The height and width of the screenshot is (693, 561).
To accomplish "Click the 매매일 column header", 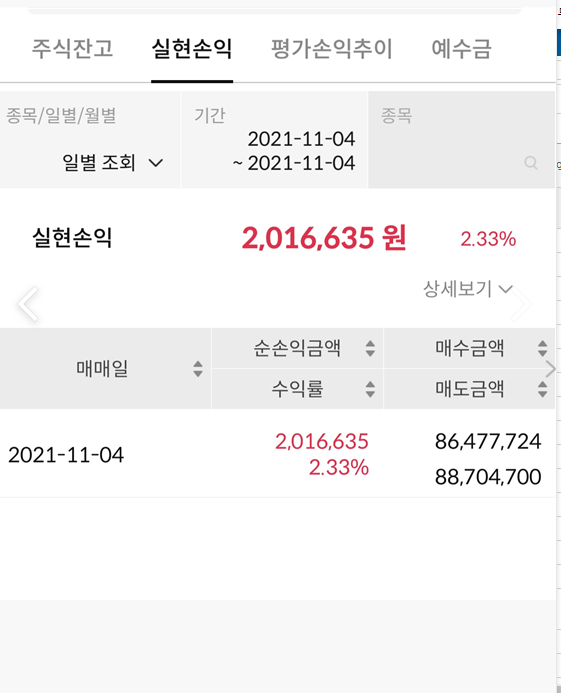I will tap(102, 369).
